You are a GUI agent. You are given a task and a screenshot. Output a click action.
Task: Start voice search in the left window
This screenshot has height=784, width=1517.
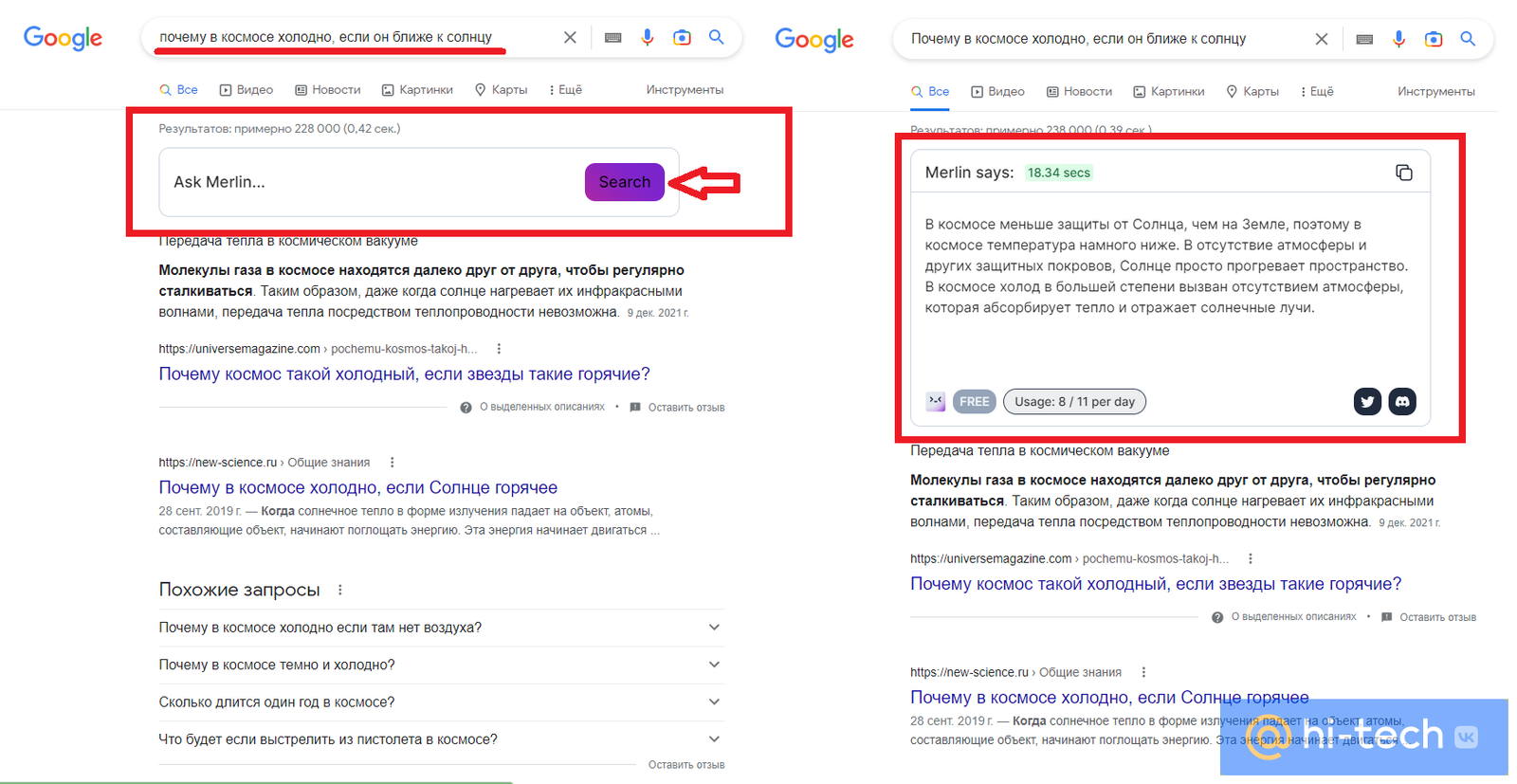(x=648, y=37)
